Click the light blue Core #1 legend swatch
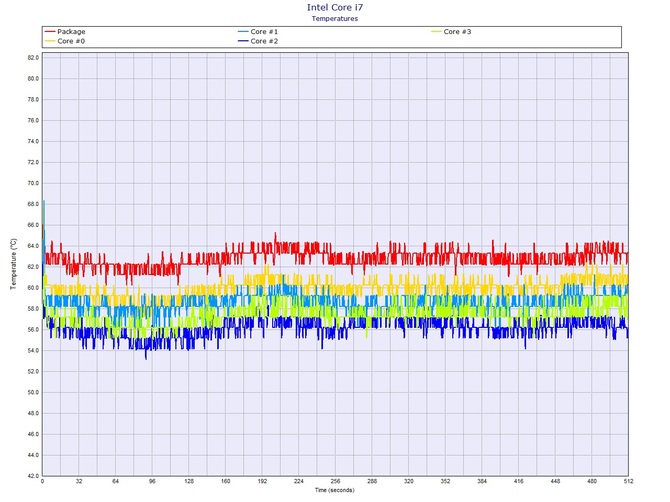Image resolution: width=670 pixels, height=502 pixels. click(x=243, y=32)
